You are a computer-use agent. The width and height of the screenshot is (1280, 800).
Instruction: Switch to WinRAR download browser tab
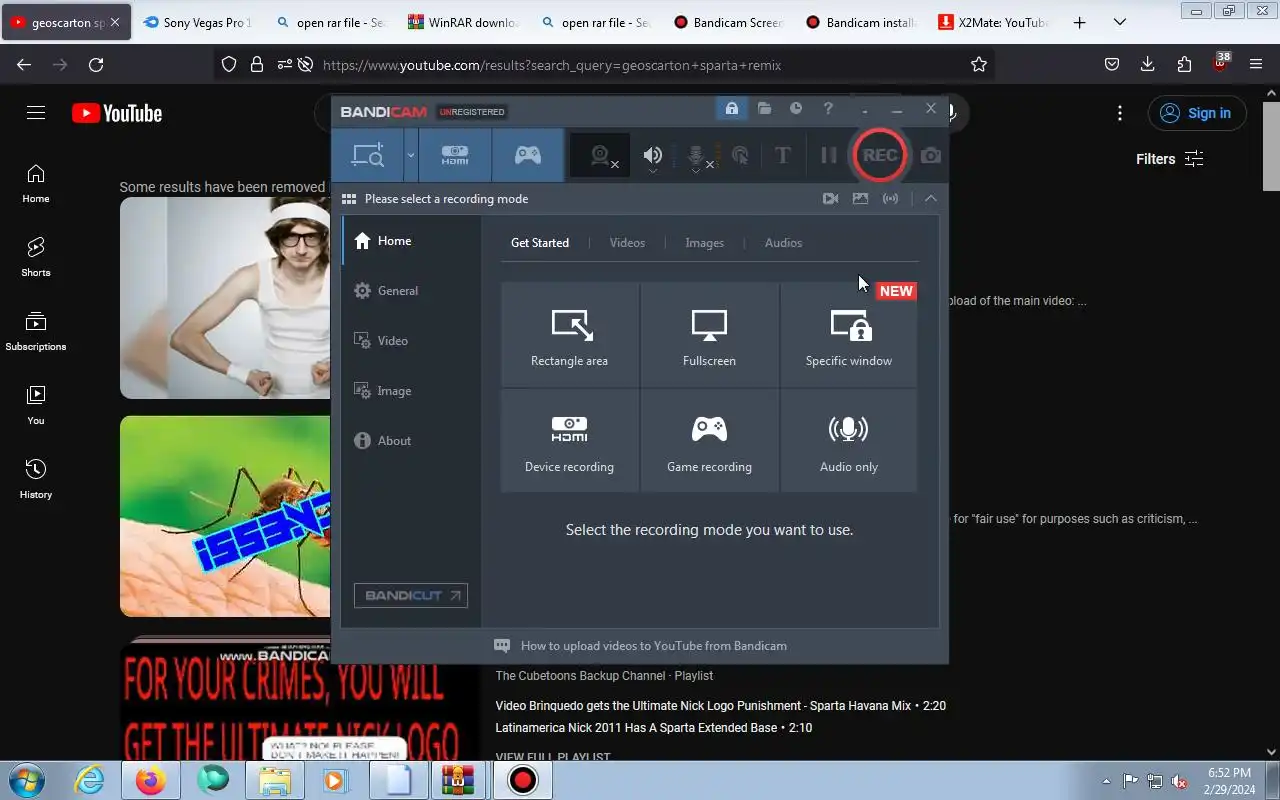tap(462, 22)
